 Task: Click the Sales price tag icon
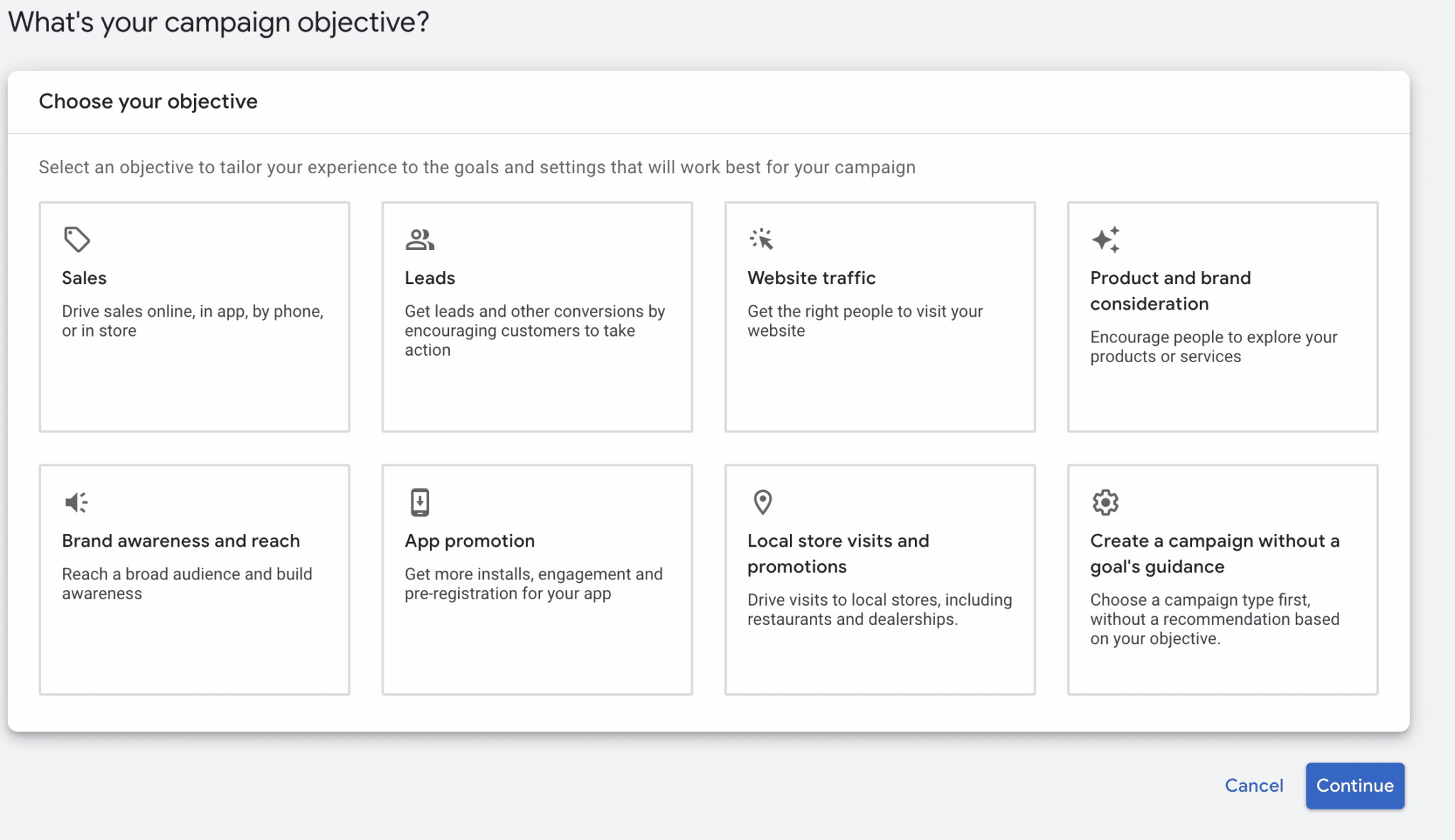point(77,239)
